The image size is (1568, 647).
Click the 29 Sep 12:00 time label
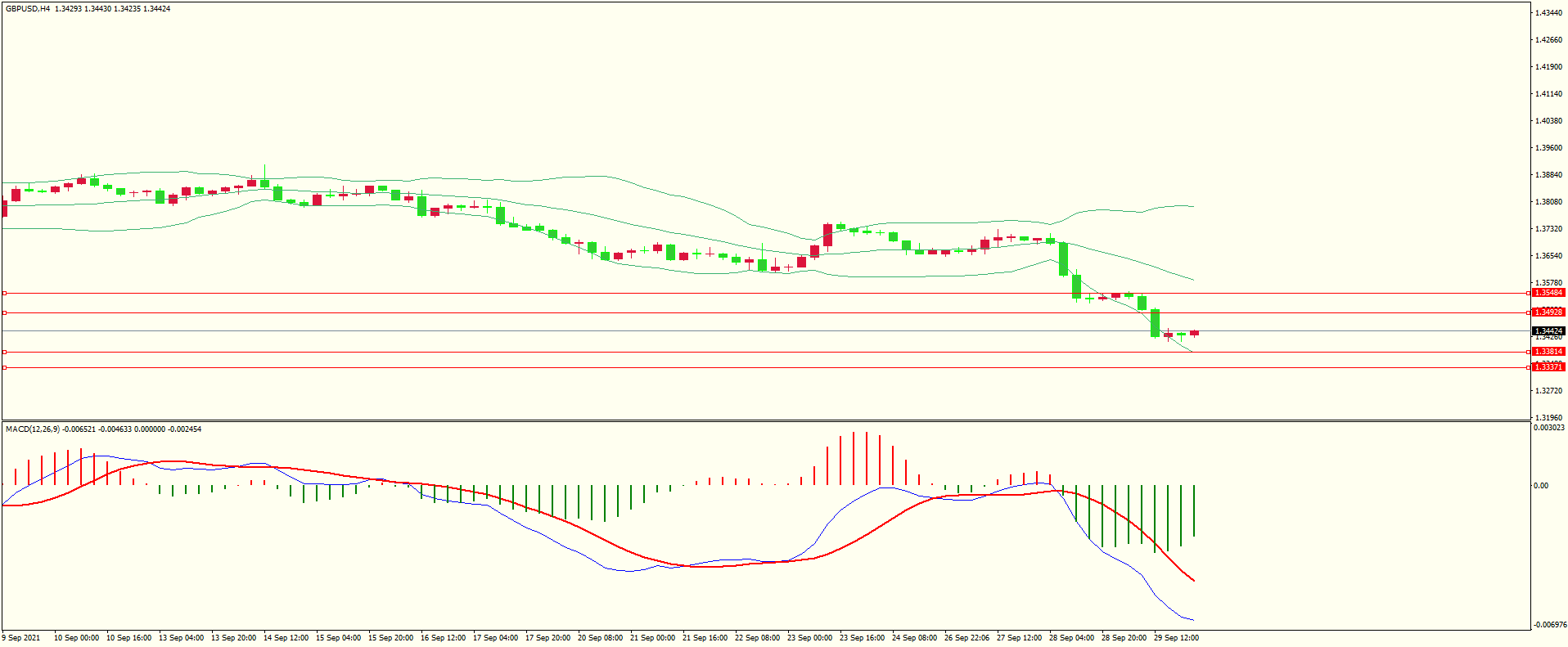click(1176, 638)
